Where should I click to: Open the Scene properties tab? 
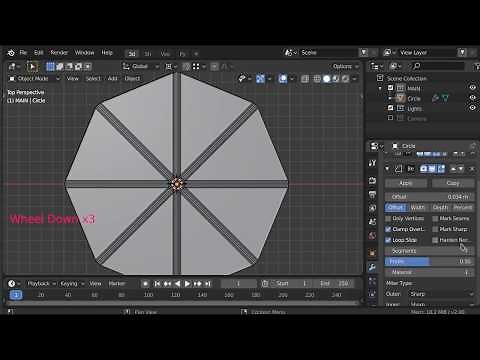coord(372,222)
